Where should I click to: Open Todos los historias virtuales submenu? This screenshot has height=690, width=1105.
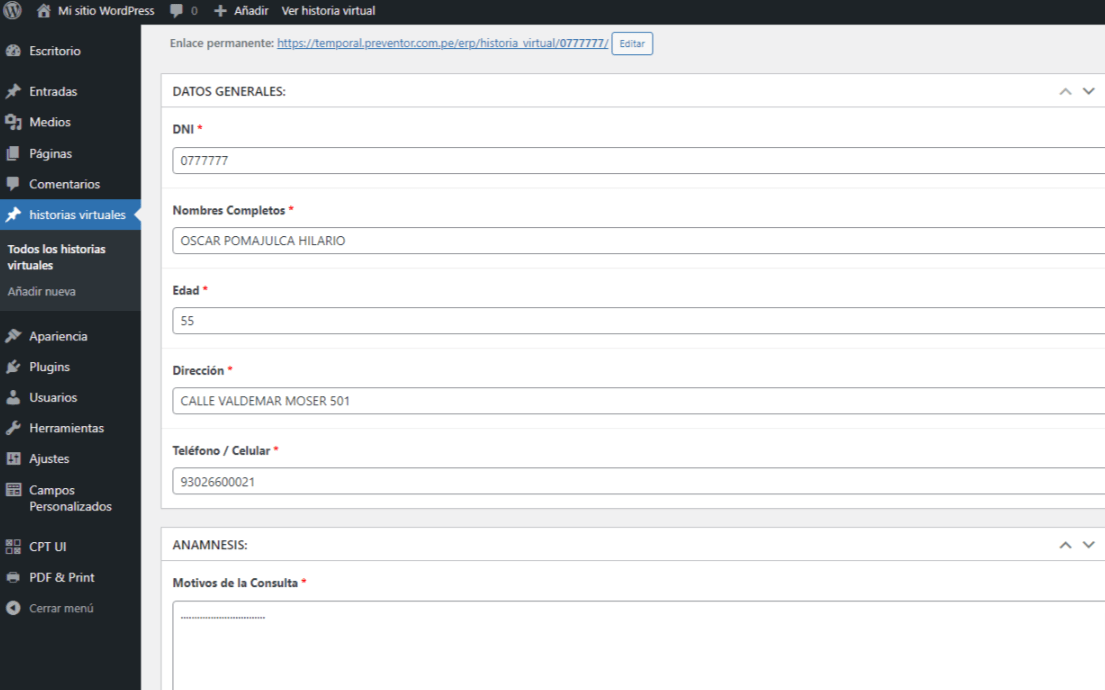point(56,257)
